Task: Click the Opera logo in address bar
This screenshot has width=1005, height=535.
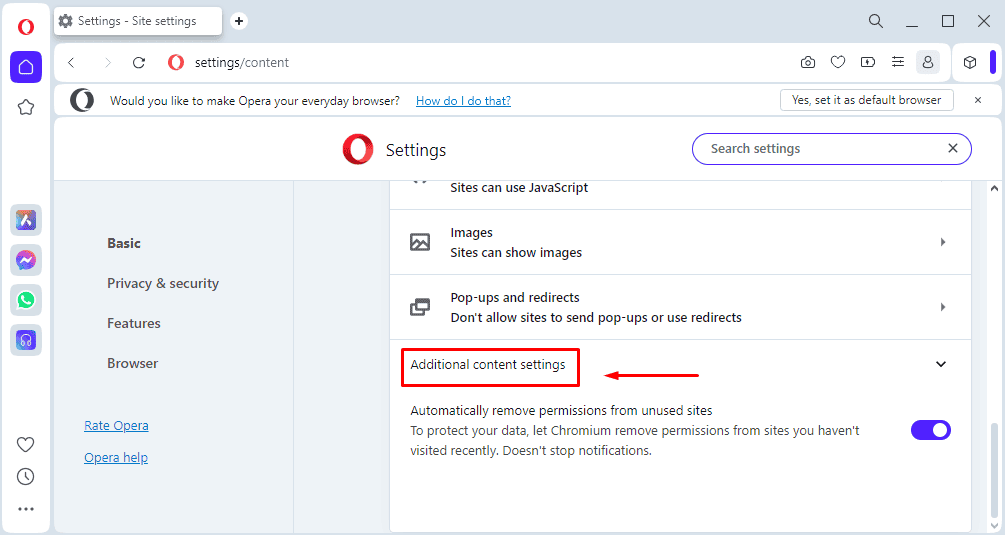Action: [176, 62]
